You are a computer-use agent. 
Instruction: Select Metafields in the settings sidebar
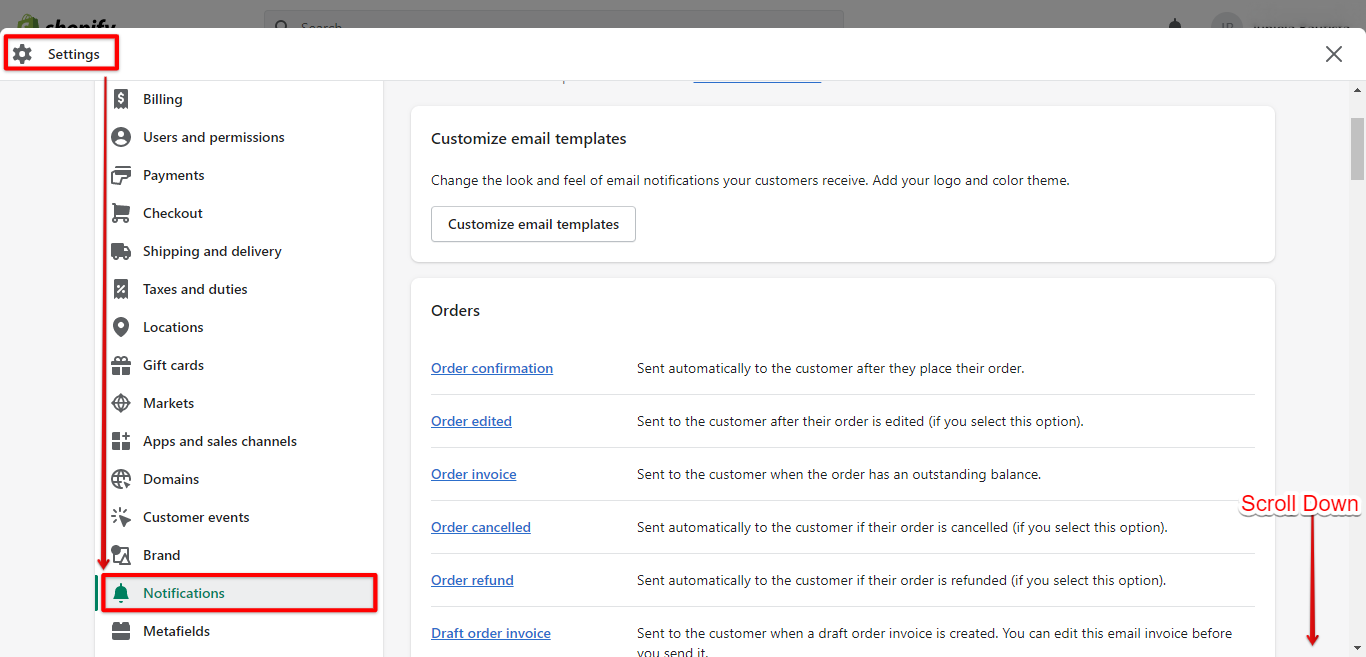176,631
